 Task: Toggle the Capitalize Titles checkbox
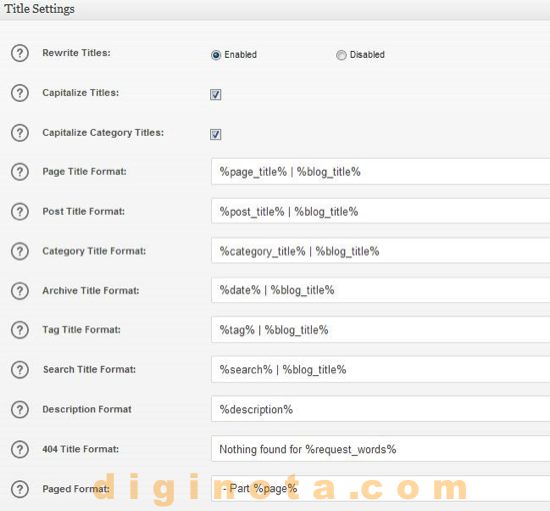[215, 94]
